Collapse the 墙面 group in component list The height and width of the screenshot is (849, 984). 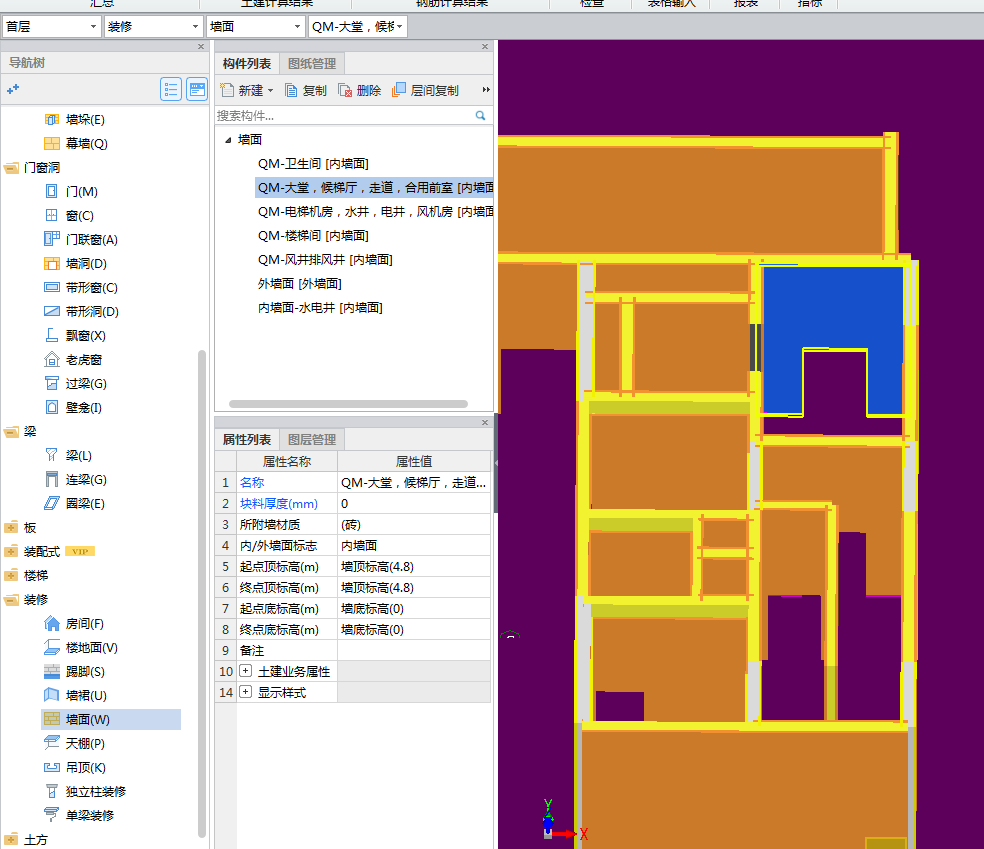(x=228, y=140)
